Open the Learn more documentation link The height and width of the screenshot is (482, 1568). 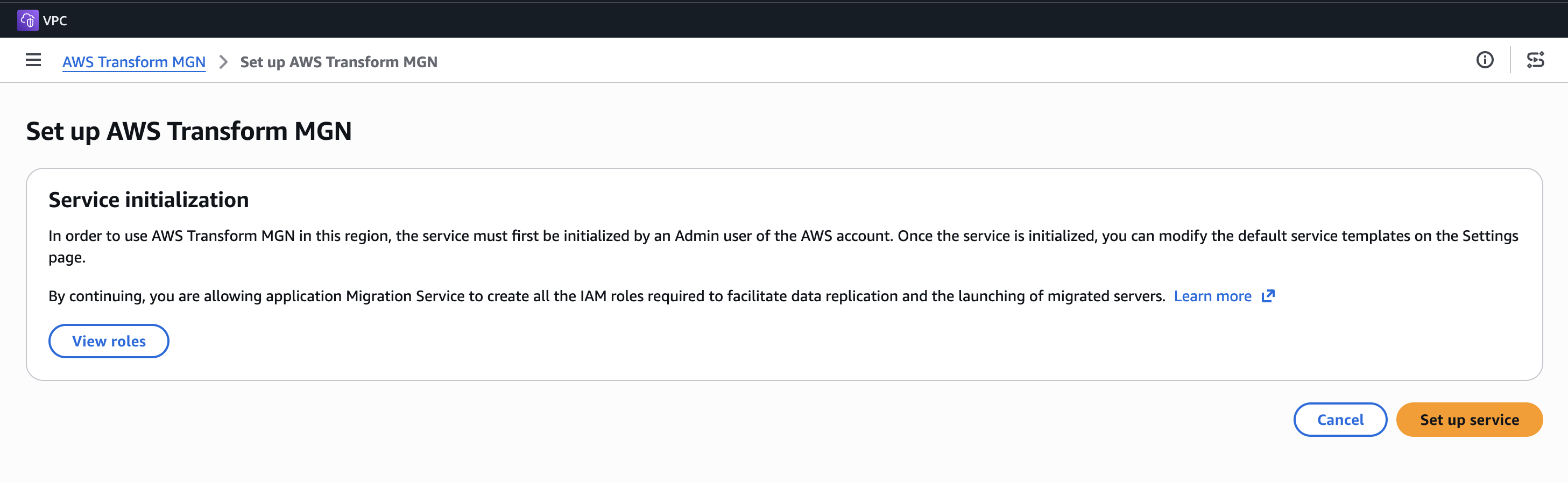pos(1212,296)
